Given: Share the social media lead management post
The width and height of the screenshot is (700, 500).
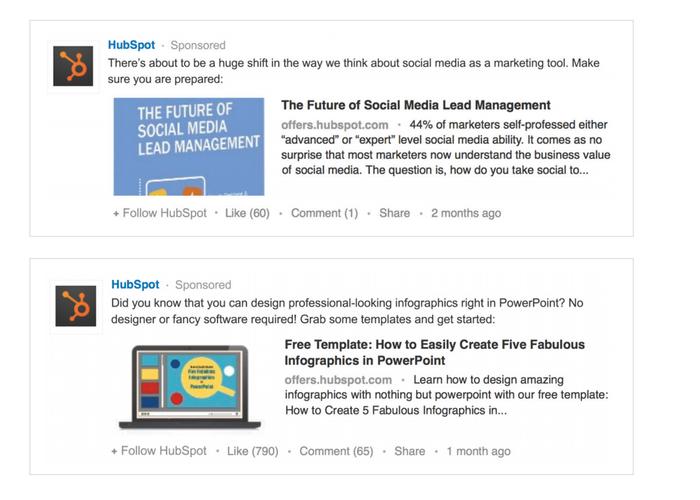Looking at the screenshot, I should click(395, 213).
